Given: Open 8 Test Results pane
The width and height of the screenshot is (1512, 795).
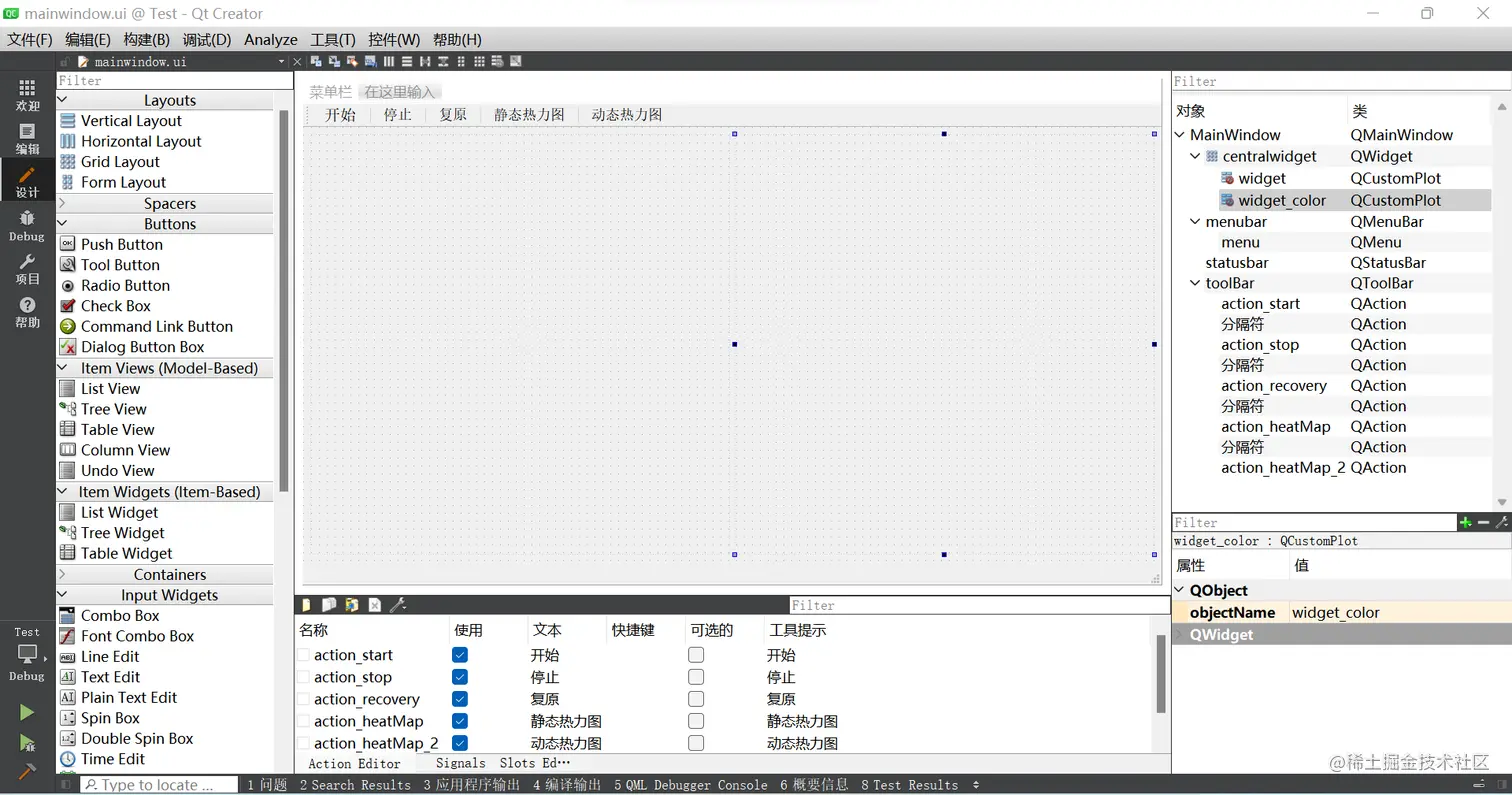Looking at the screenshot, I should click(910, 785).
